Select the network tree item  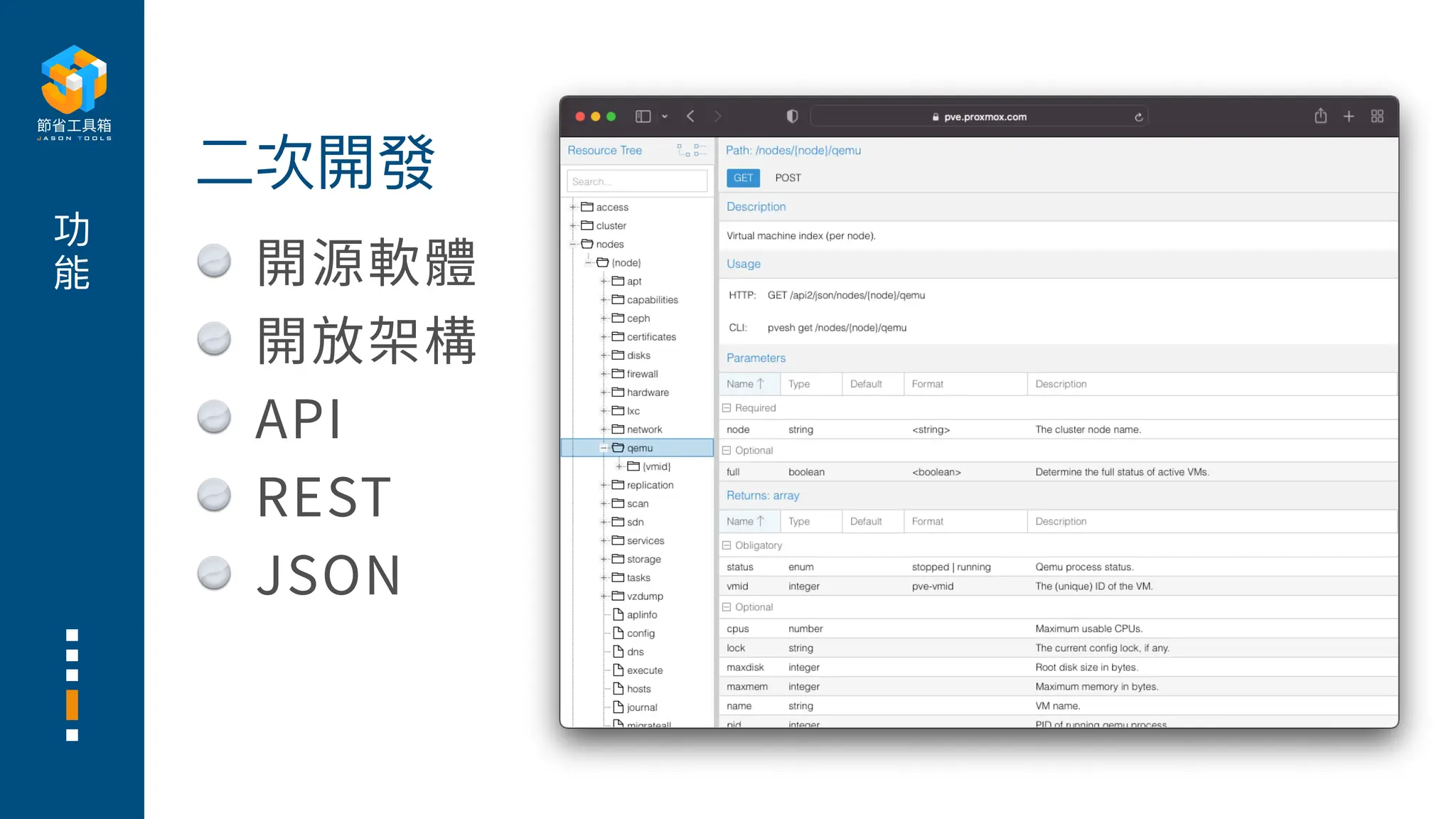tap(644, 429)
